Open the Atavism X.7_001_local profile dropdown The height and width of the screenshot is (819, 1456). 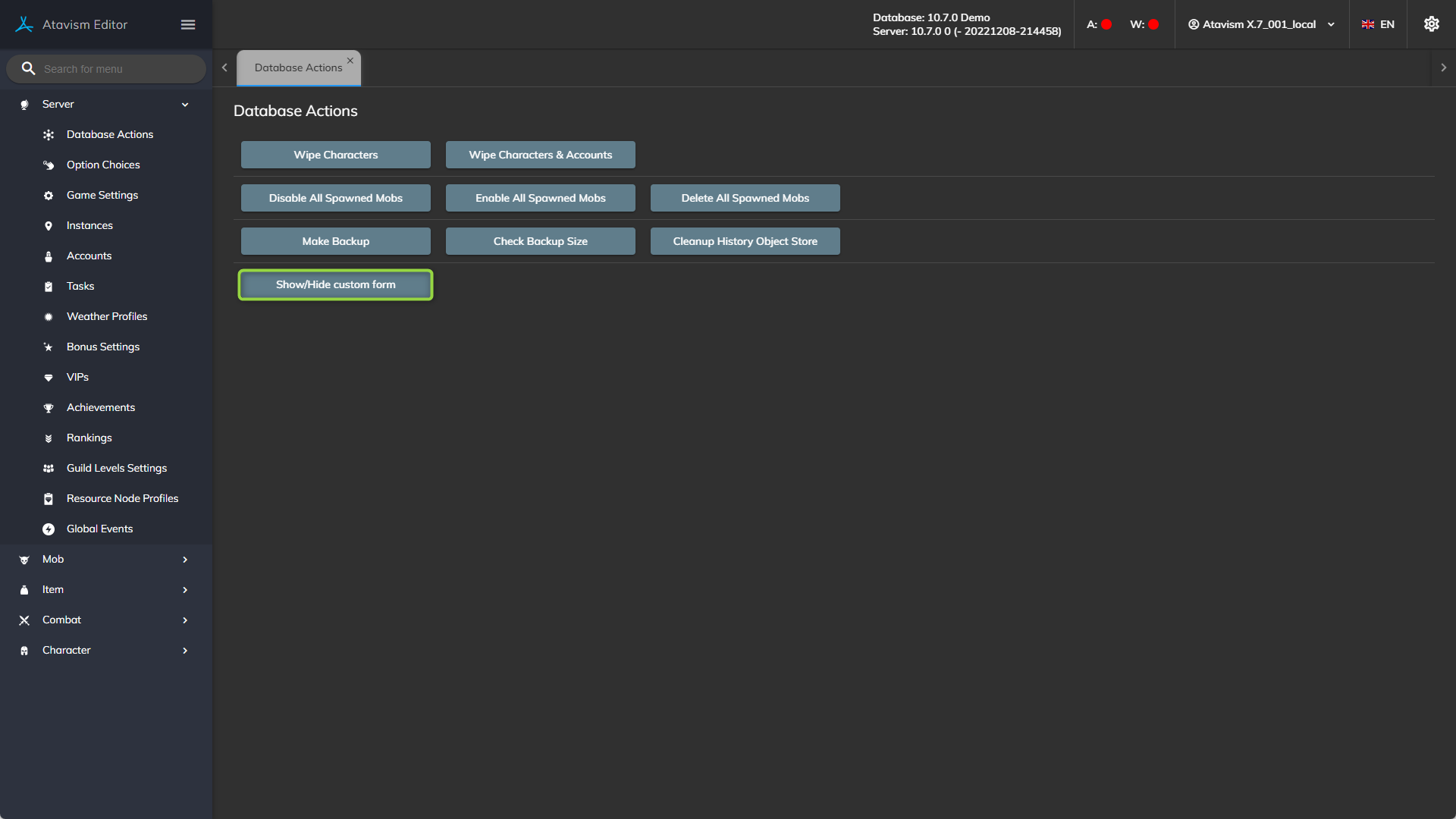tap(1261, 24)
